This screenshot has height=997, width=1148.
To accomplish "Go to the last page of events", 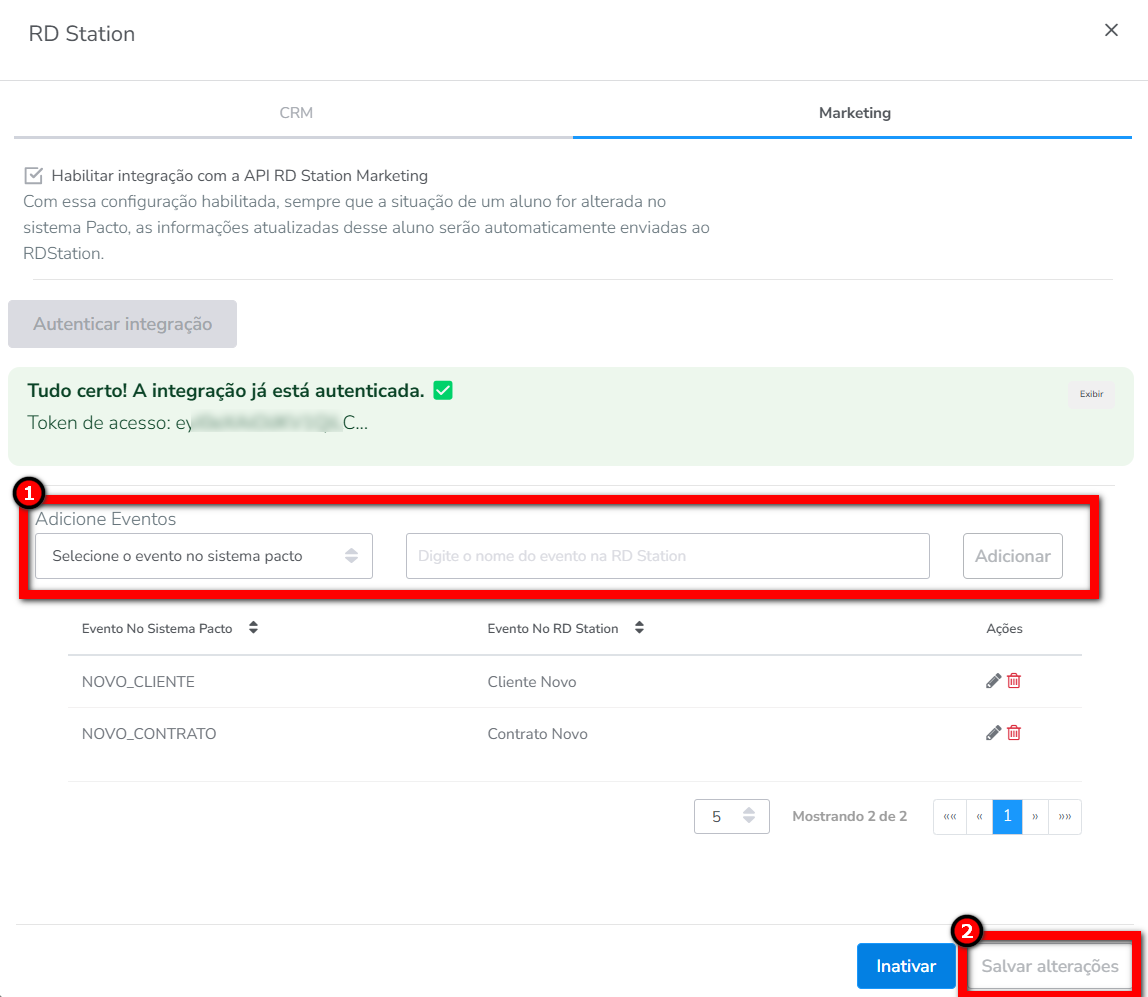I will 1064,817.
